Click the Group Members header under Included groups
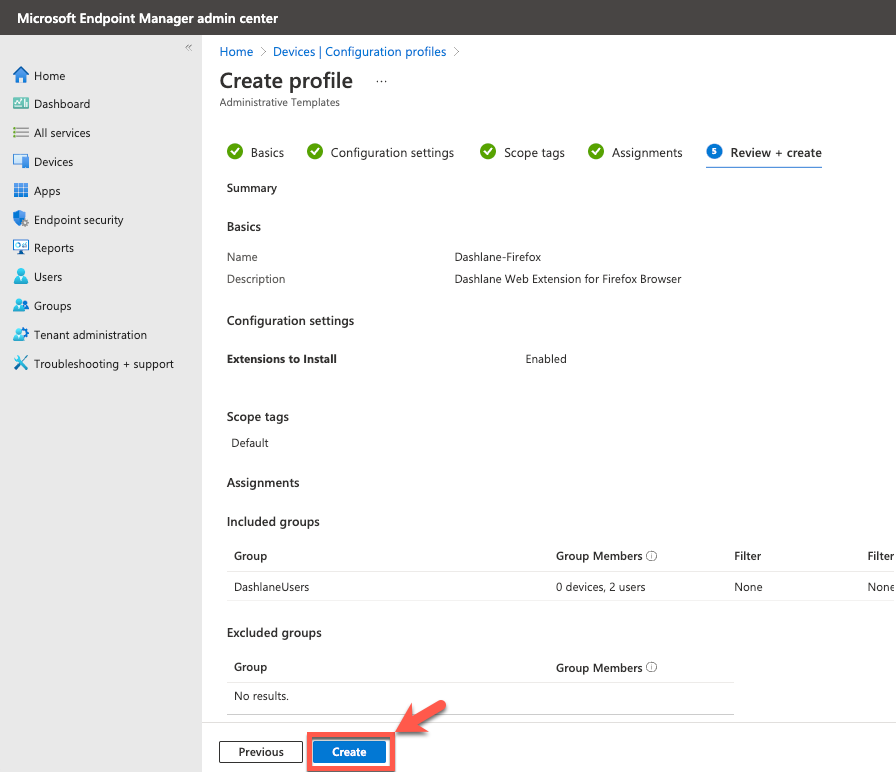896x772 pixels. [x=599, y=556]
